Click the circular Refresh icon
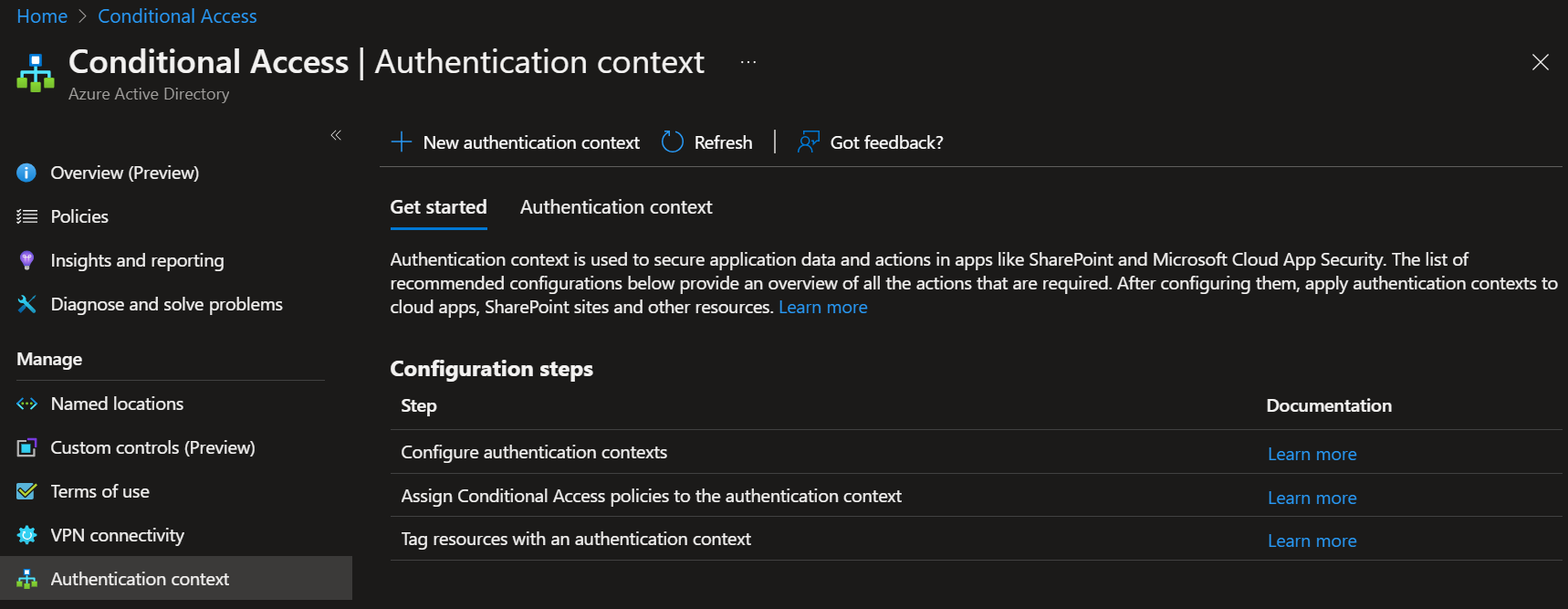The image size is (1568, 609). [673, 142]
